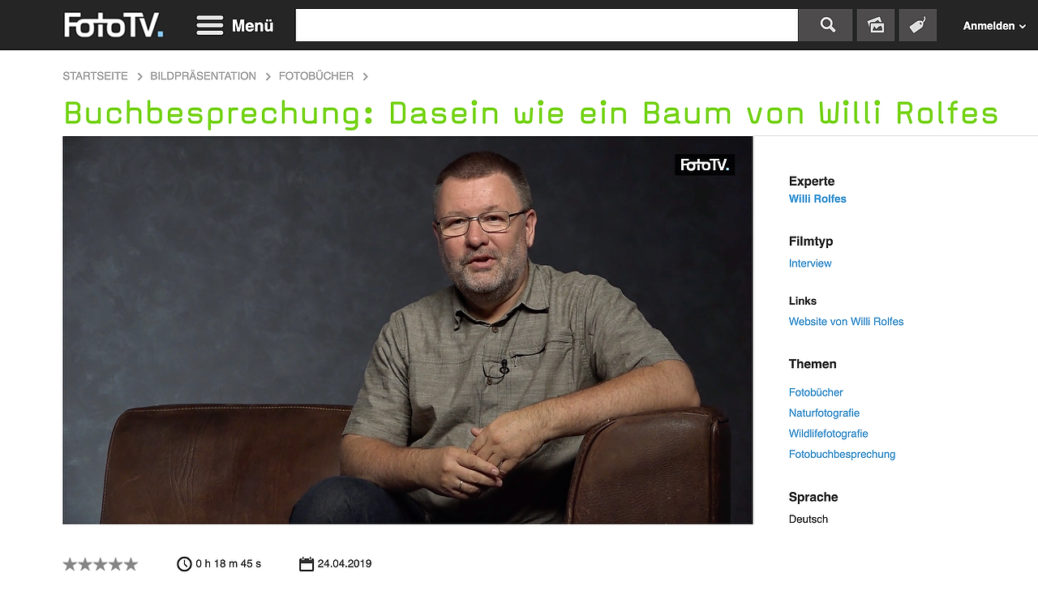Rate video with the first star
Viewport: 1038px width, 603px height.
(x=70, y=564)
